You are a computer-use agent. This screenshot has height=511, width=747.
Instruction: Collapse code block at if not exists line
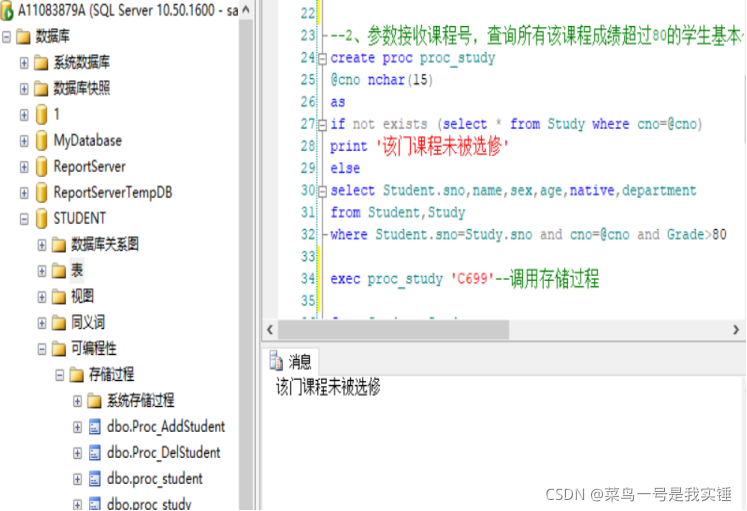click(323, 125)
